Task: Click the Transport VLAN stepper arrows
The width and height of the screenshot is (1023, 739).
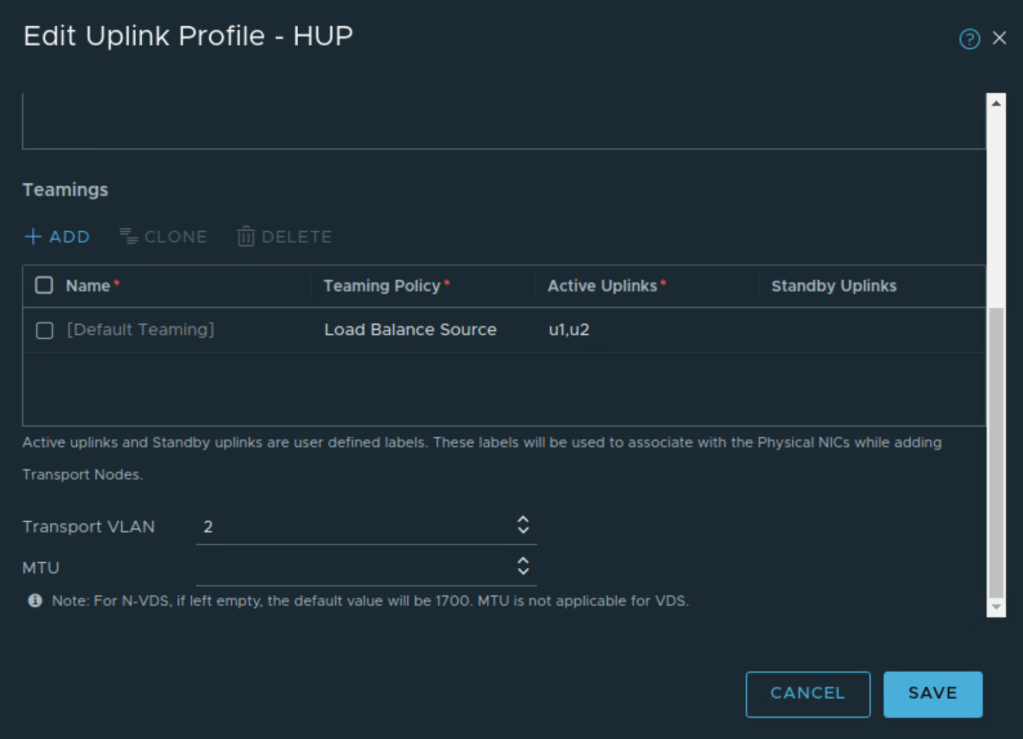Action: (x=522, y=525)
